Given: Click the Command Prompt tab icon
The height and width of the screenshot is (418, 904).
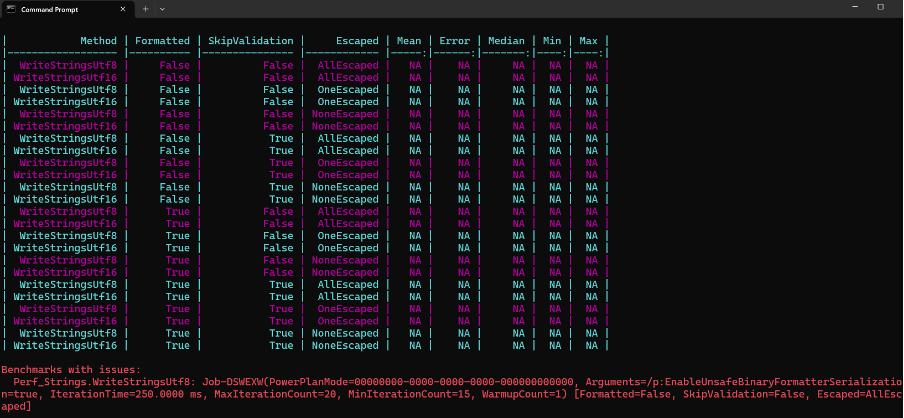Looking at the screenshot, I should 11,9.
